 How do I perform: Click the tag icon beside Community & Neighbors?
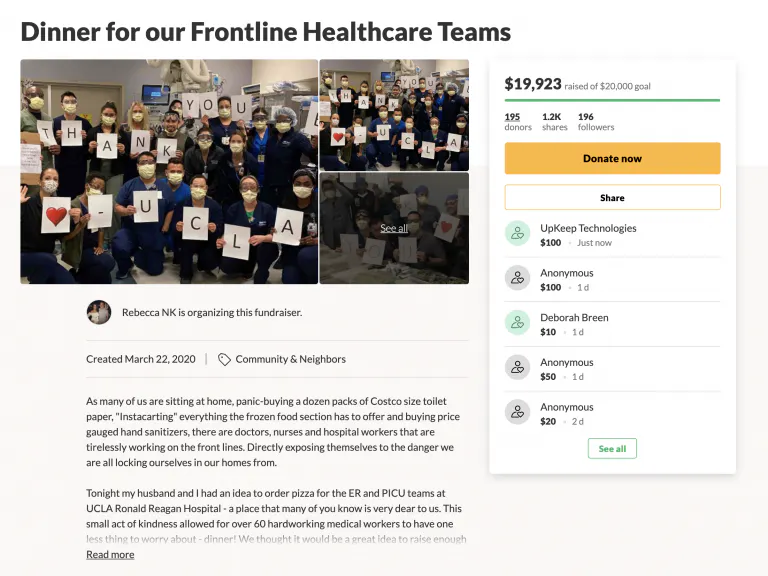tap(224, 359)
